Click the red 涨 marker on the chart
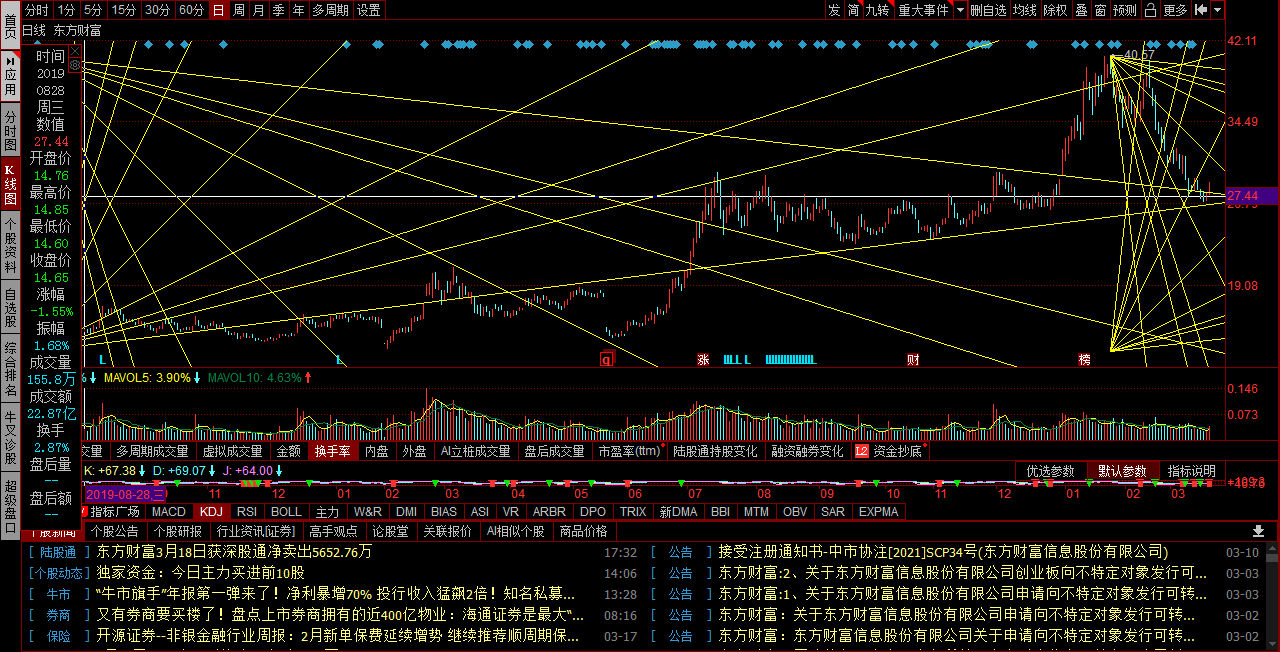This screenshot has width=1280, height=652. (x=703, y=358)
